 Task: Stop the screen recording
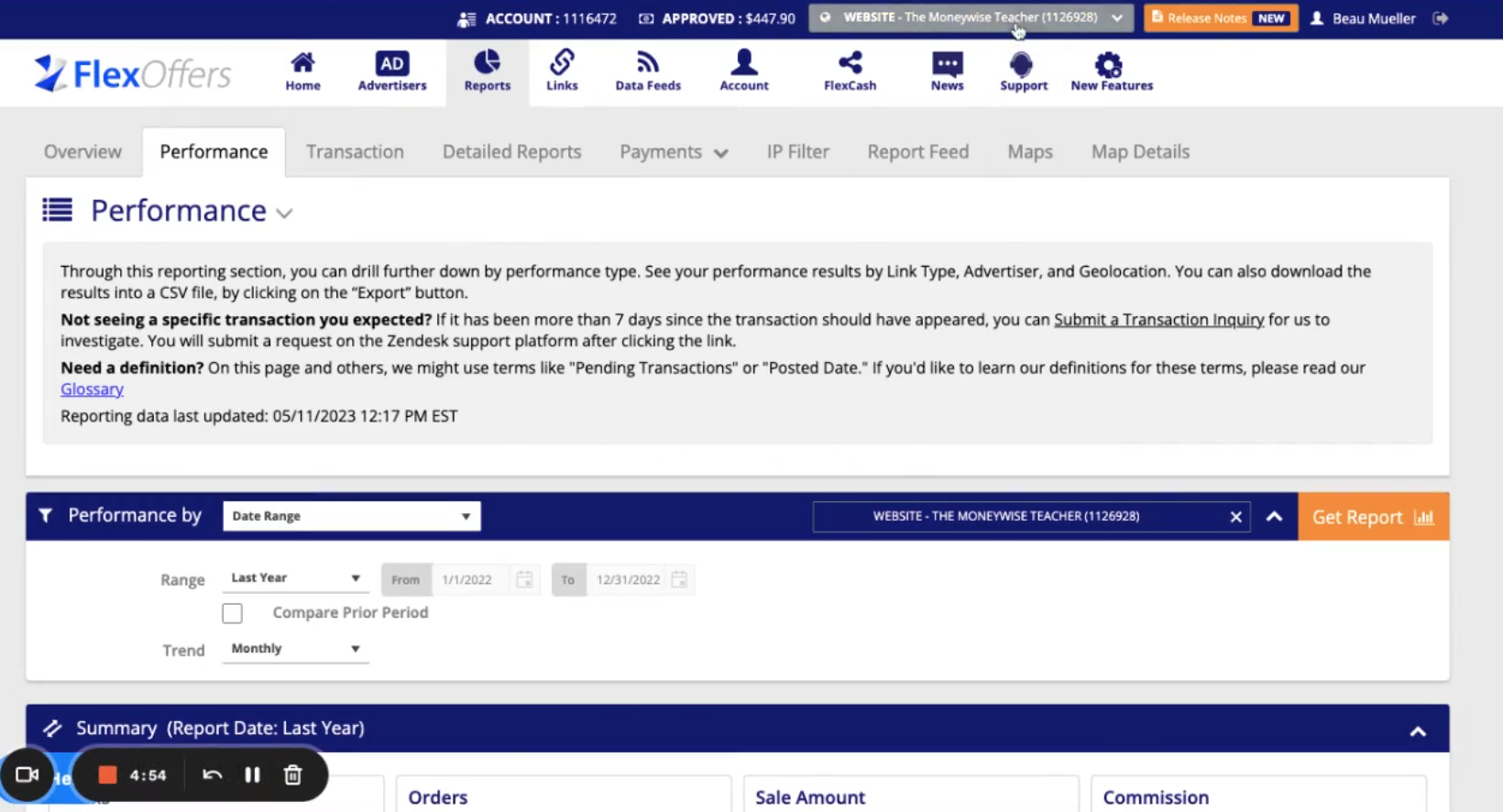tap(107, 775)
